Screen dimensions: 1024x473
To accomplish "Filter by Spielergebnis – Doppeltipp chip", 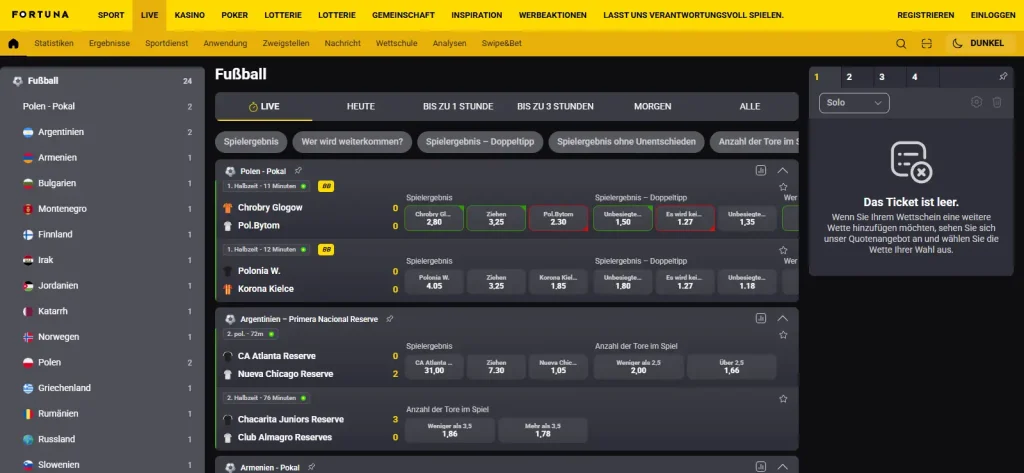I will [x=480, y=141].
